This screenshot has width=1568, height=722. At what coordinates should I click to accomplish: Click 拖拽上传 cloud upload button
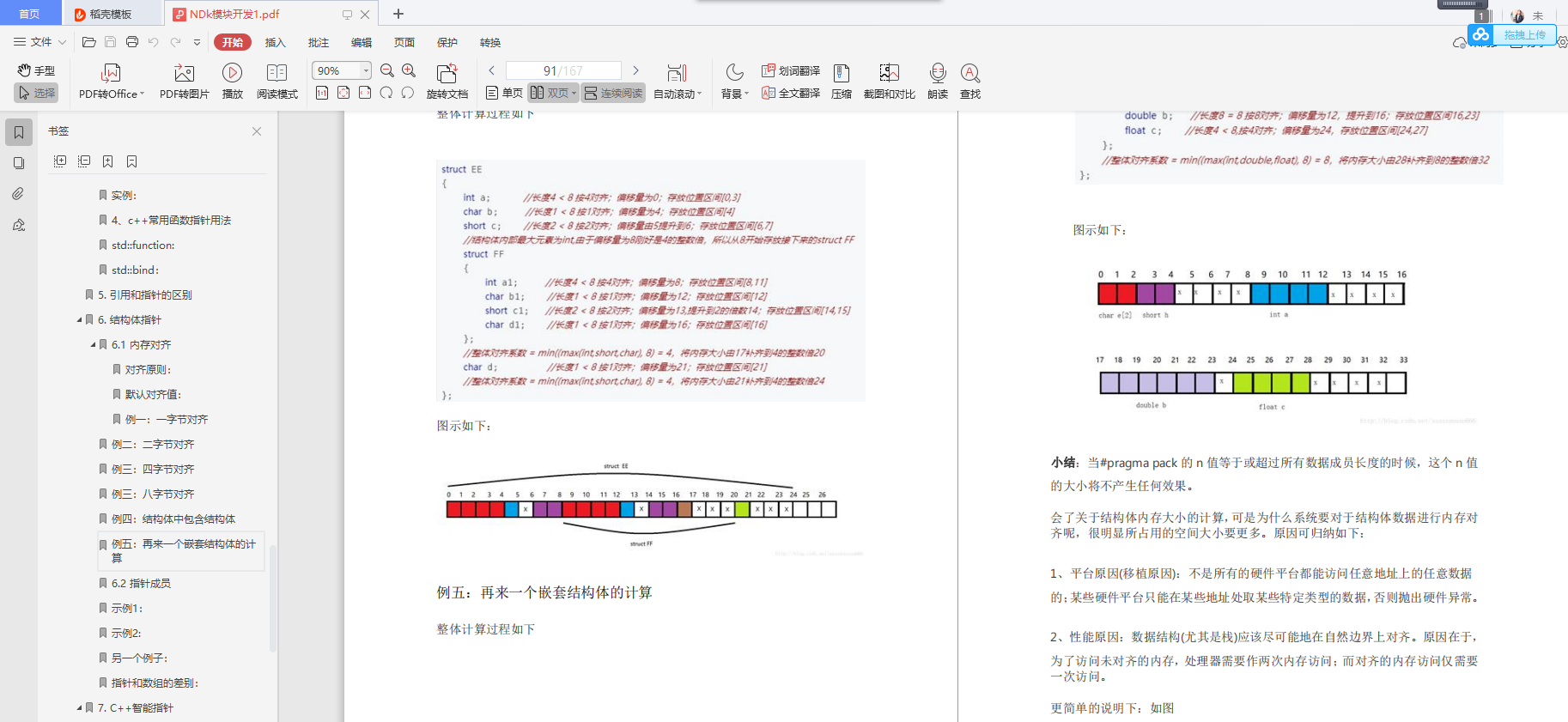click(x=1512, y=35)
